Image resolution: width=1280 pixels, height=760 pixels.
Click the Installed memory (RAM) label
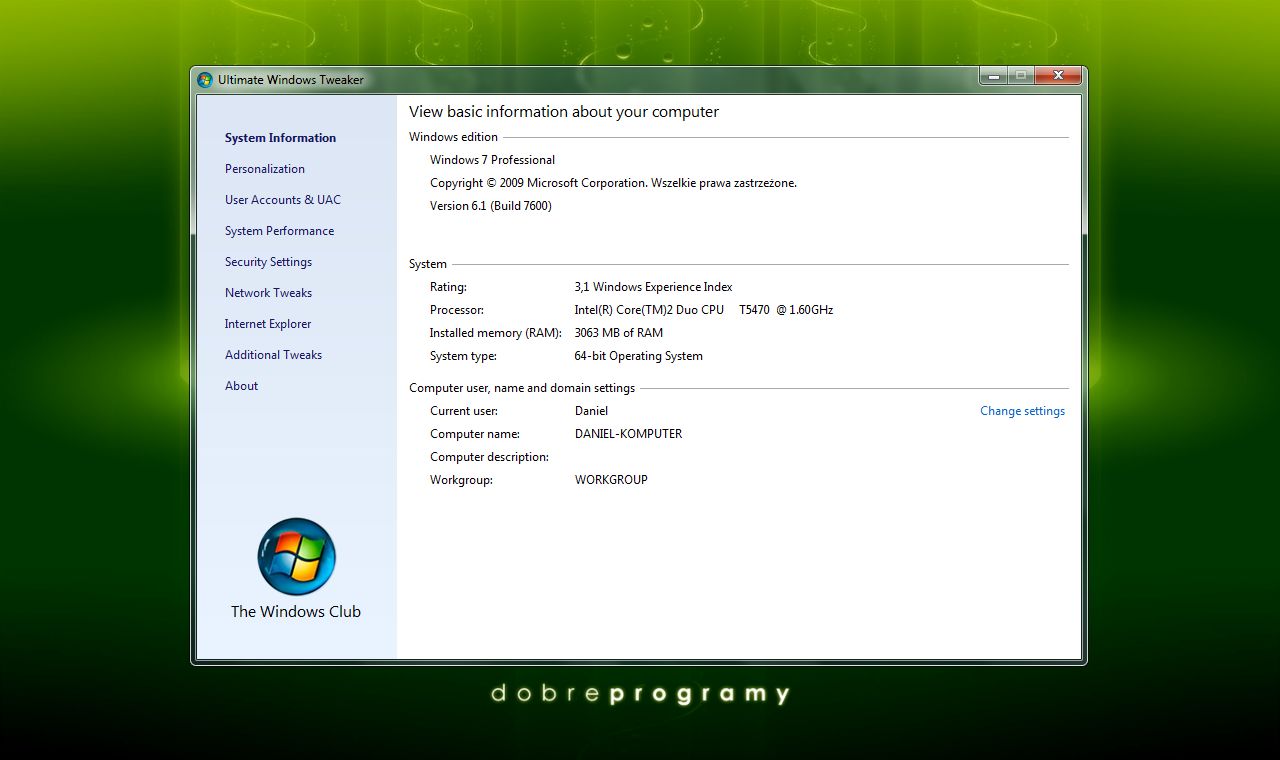pyautogui.click(x=495, y=333)
